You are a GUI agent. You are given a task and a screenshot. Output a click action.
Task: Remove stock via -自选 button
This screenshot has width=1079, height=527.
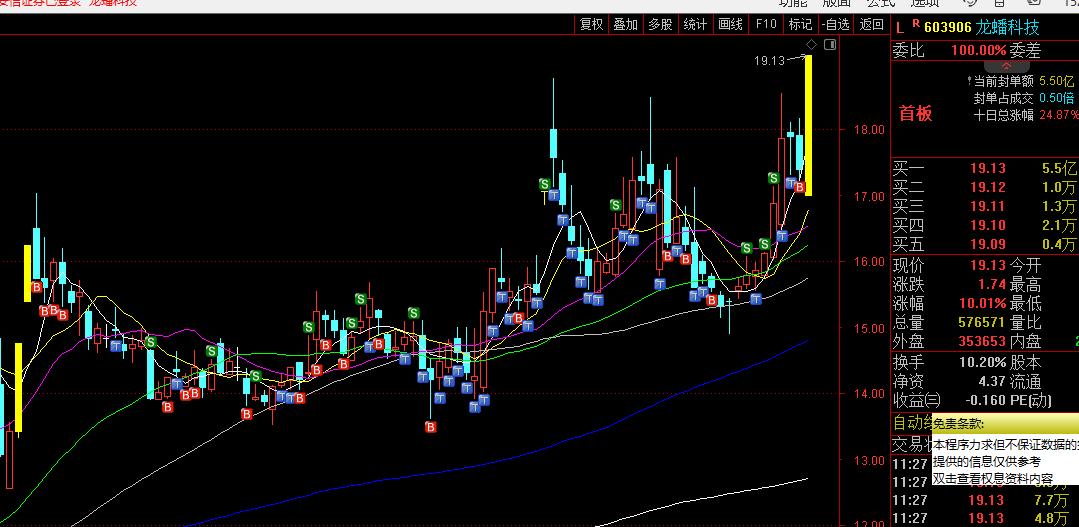[x=835, y=24]
